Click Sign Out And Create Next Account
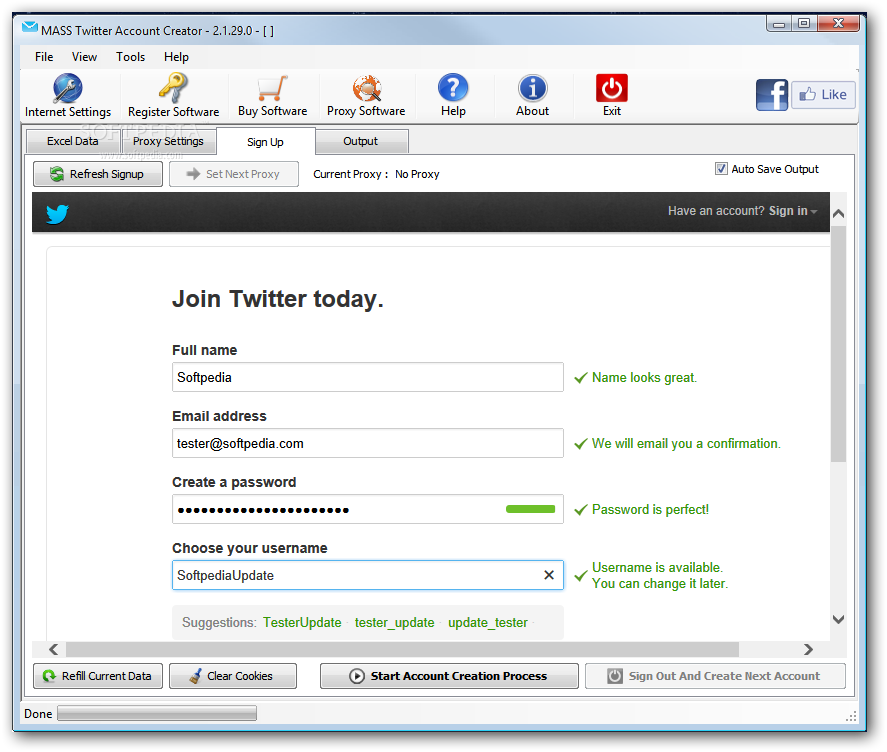 point(715,676)
